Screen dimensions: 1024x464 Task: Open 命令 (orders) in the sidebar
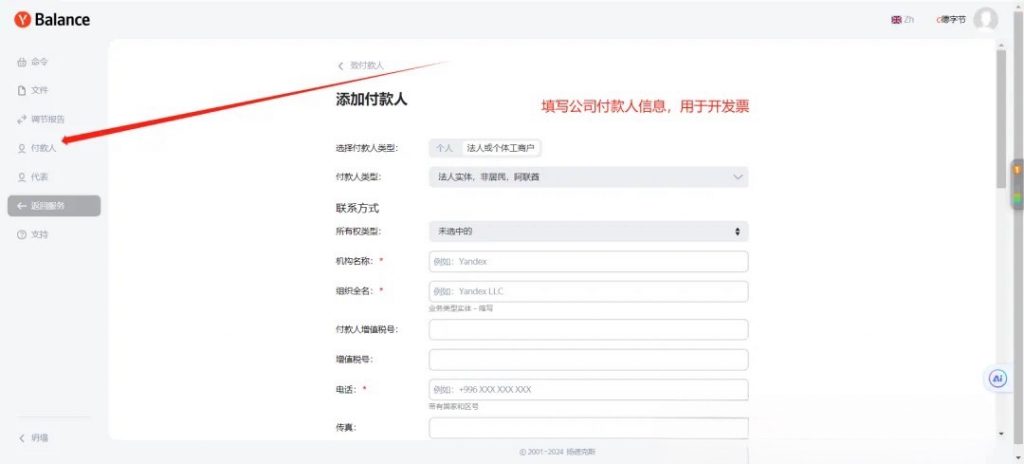coord(39,62)
